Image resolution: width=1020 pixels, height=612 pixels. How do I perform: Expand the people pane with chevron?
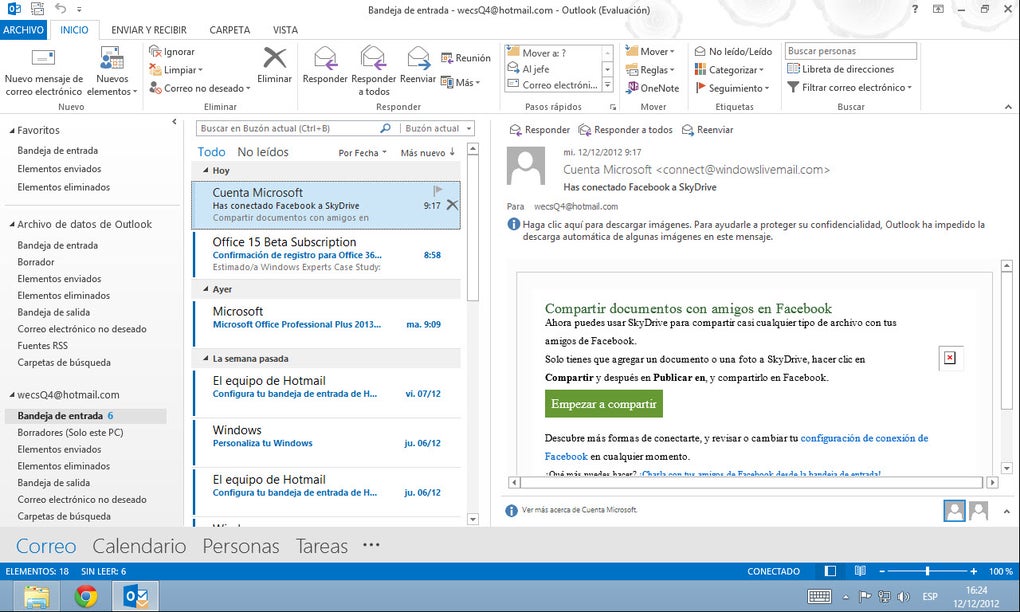(x=1006, y=511)
